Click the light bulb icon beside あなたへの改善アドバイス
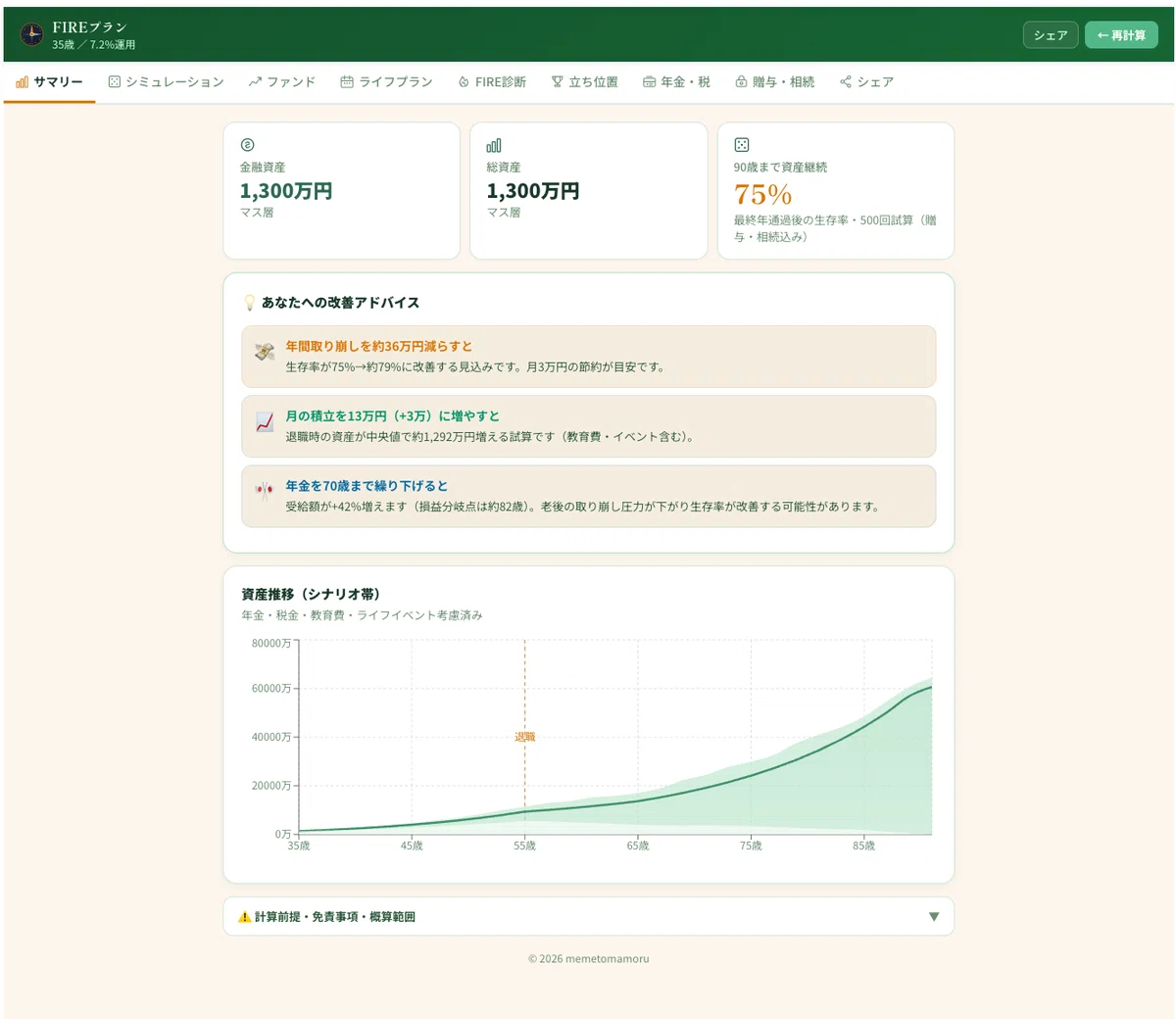This screenshot has height=1019, width=1176. pyautogui.click(x=249, y=303)
